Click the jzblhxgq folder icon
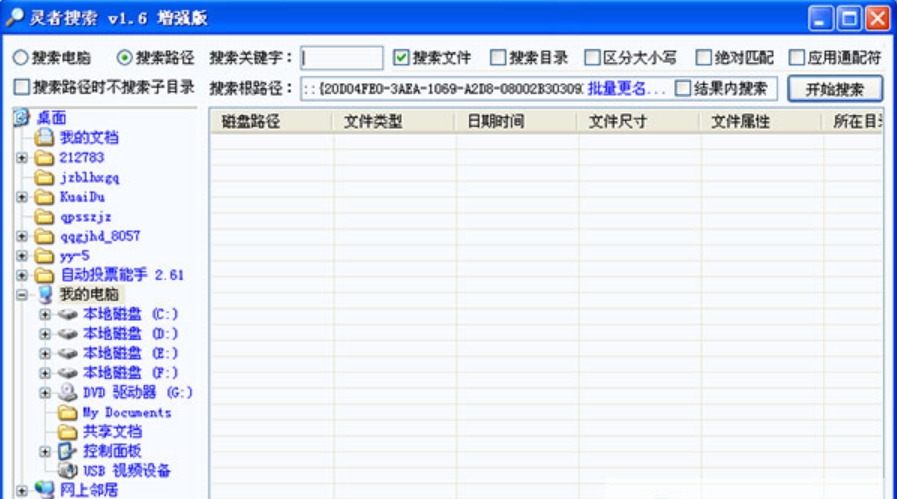 [44, 177]
